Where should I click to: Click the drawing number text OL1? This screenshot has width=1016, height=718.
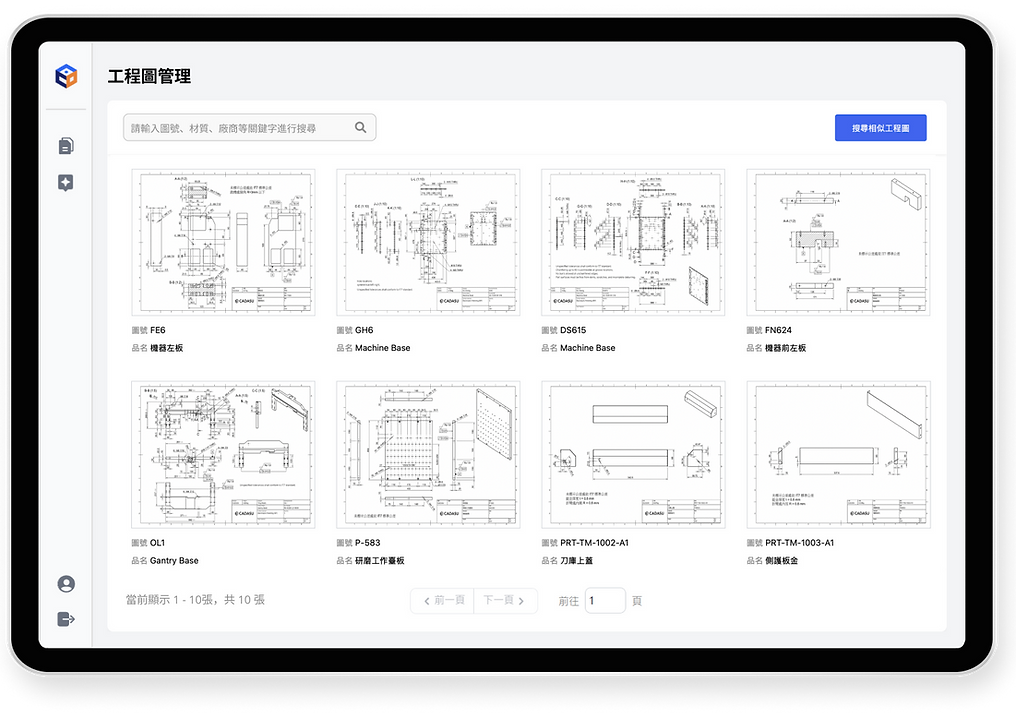click(x=157, y=542)
